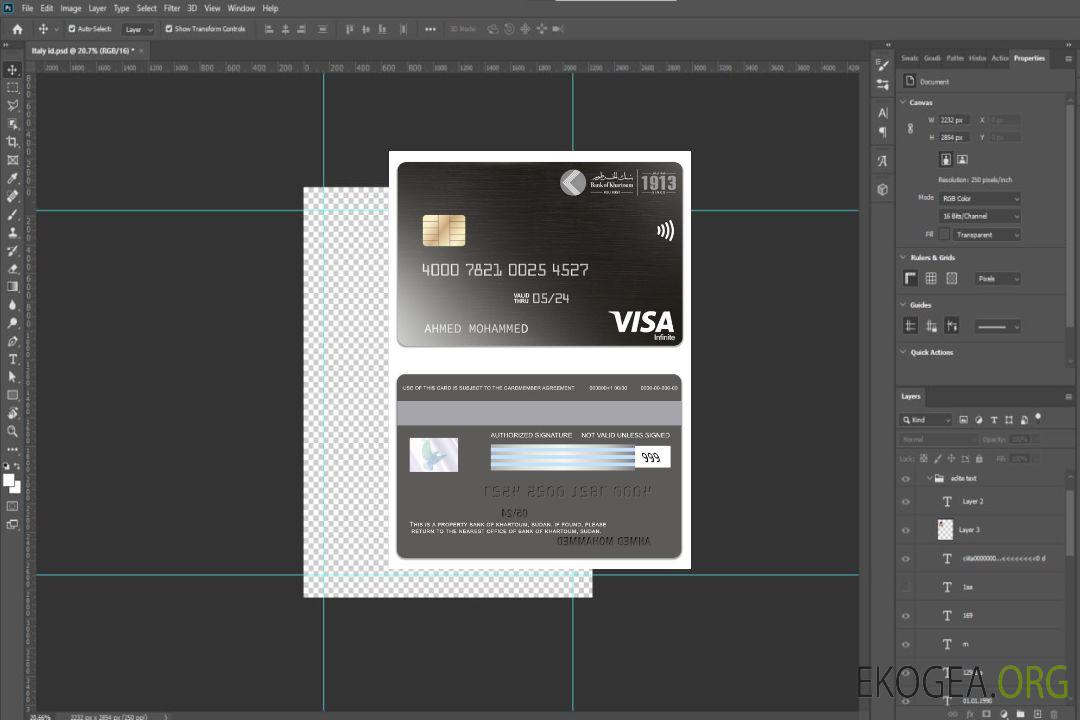Toggle the Auto-Select checkbox
1080x720 pixels.
click(72, 29)
